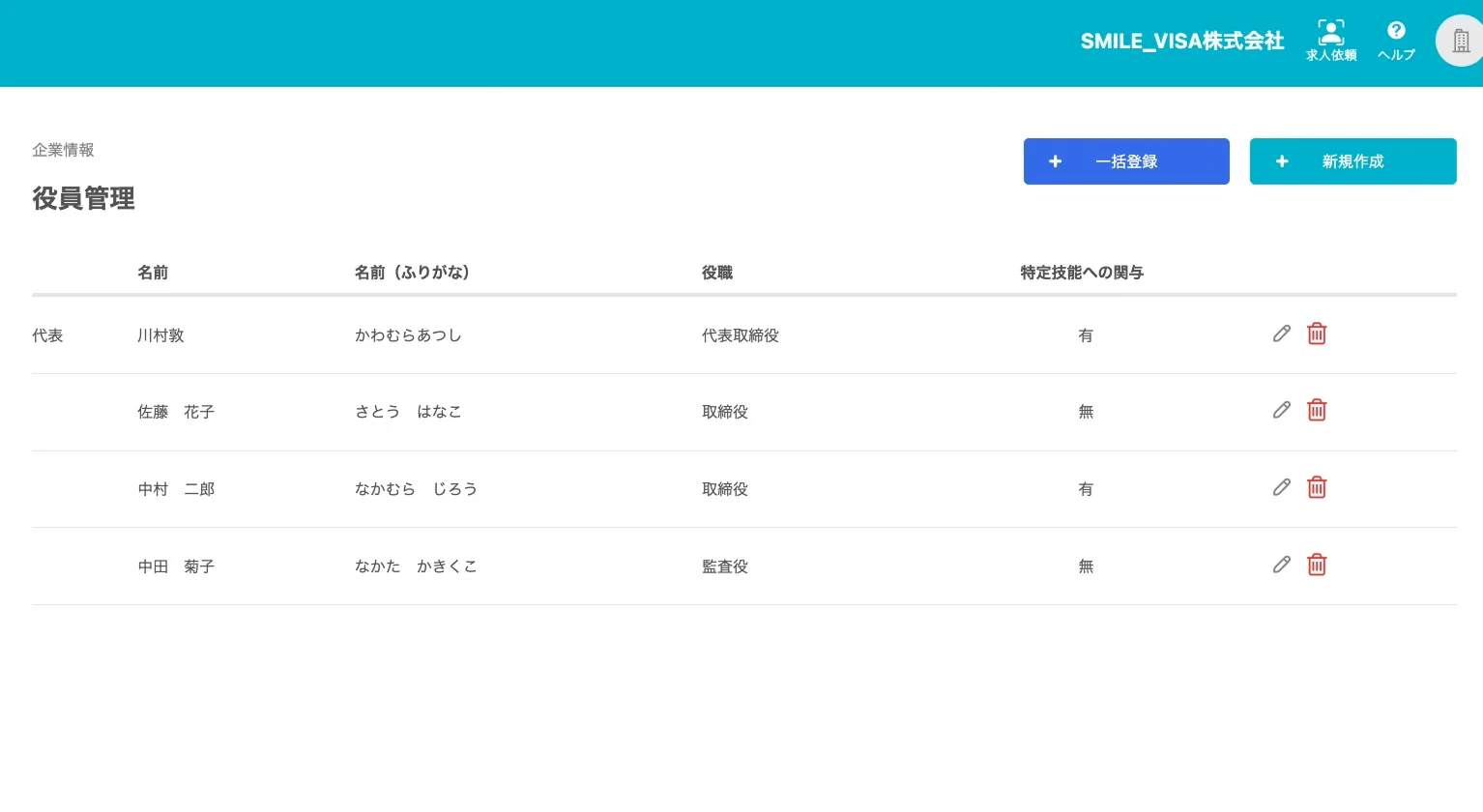Delete 川村敦 using the trash icon
This screenshot has height=812, width=1483.
(1316, 333)
